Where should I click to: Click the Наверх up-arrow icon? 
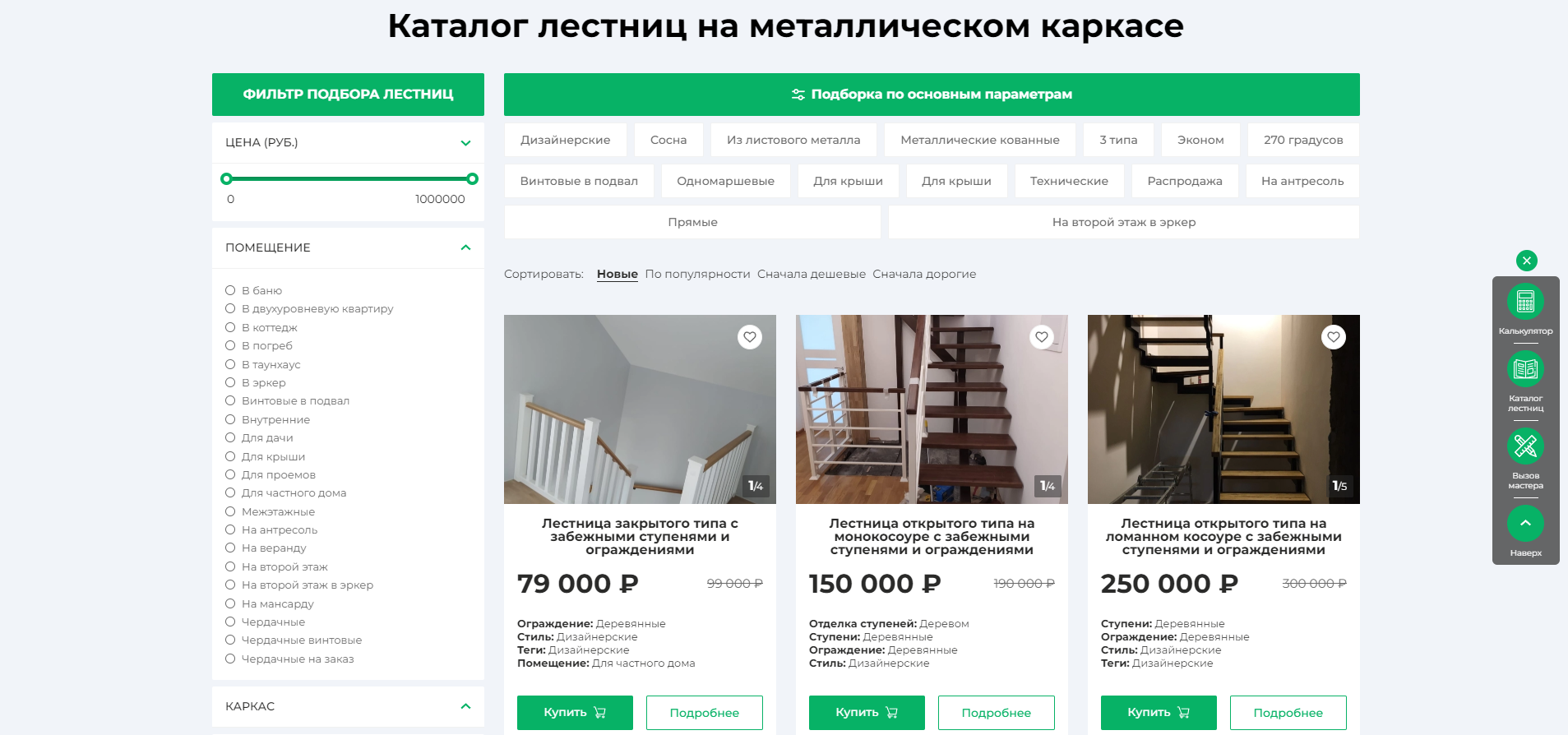click(x=1525, y=523)
